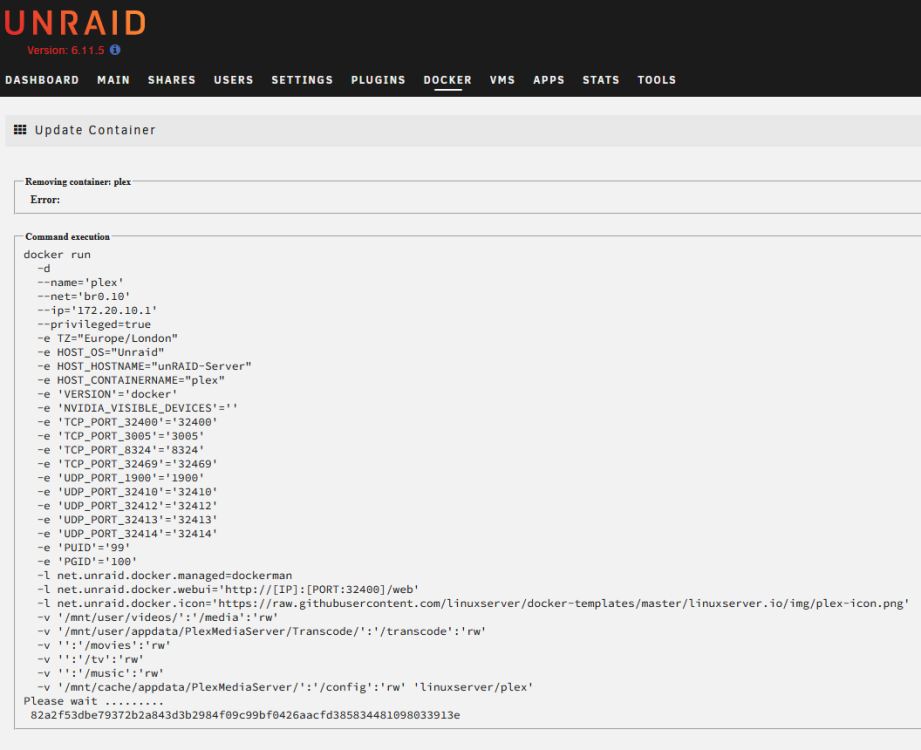Open the Dashboard tab
Image resolution: width=921 pixels, height=750 pixels.
tap(42, 80)
